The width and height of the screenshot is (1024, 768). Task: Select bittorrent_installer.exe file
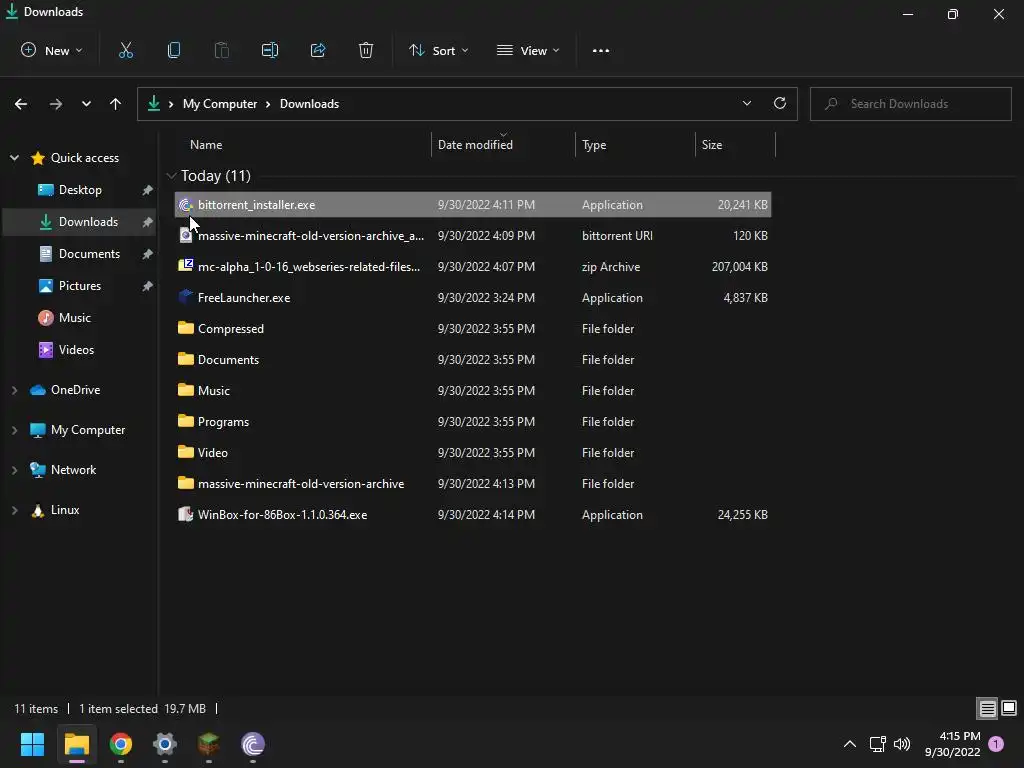(x=473, y=204)
